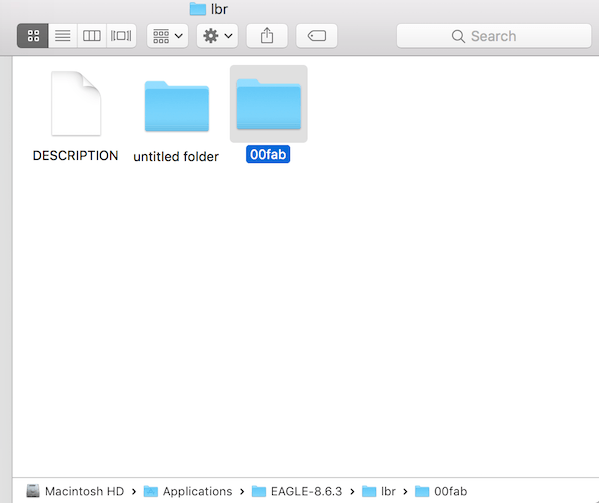Click the untitled folder name label
The image size is (599, 503).
[x=176, y=157]
